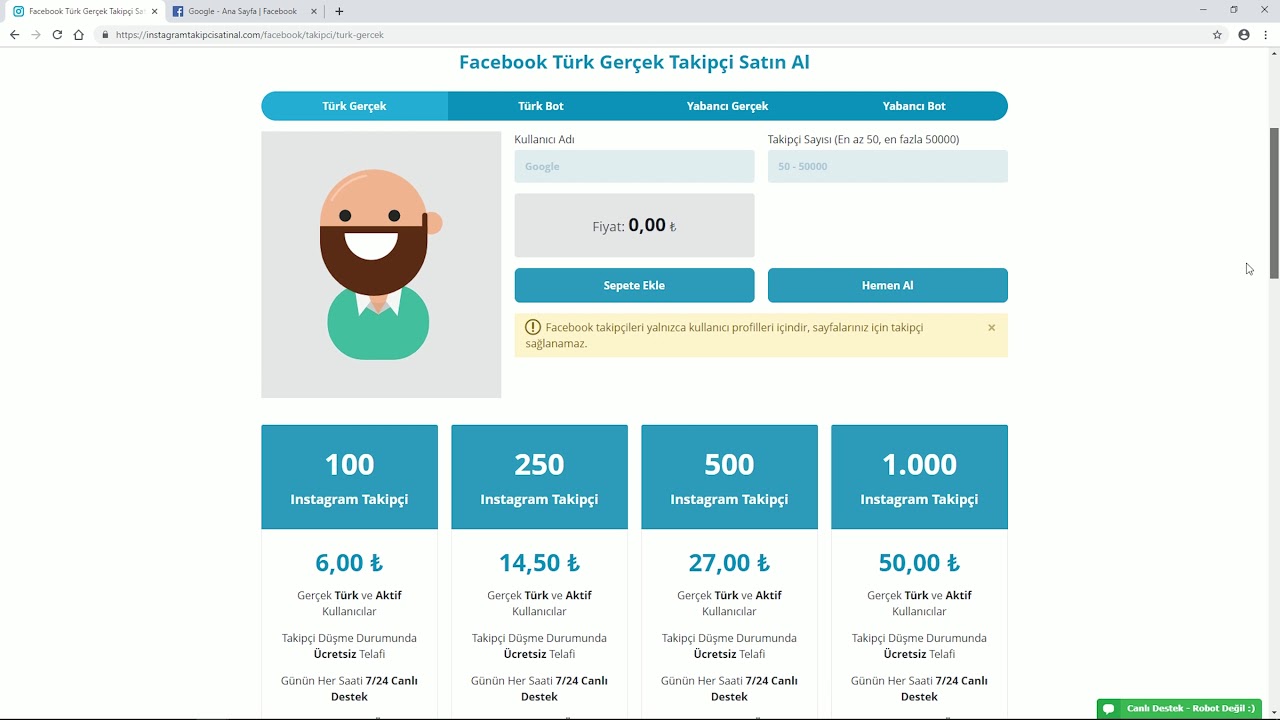Open the browser home page icon
This screenshot has width=1280, height=720.
(x=79, y=34)
